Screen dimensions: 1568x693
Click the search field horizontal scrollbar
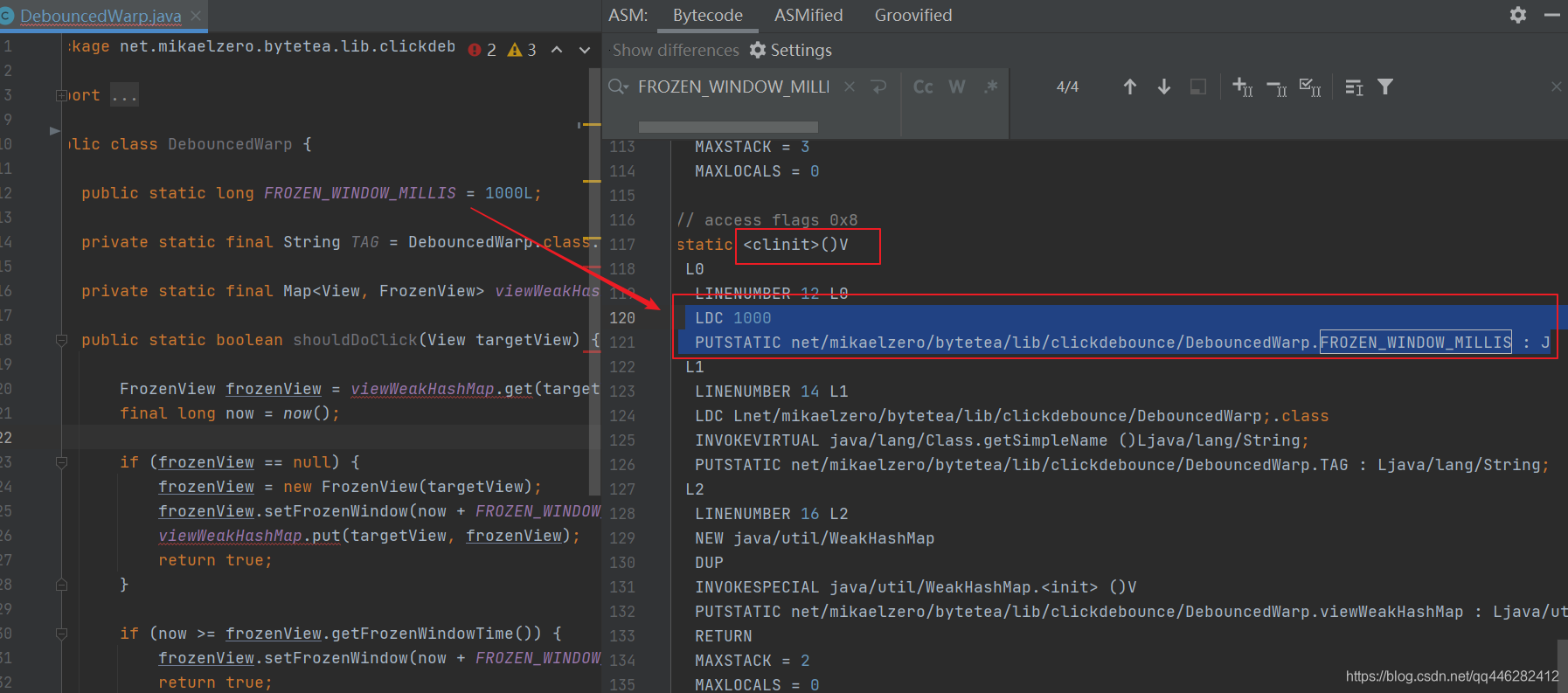pos(728,127)
